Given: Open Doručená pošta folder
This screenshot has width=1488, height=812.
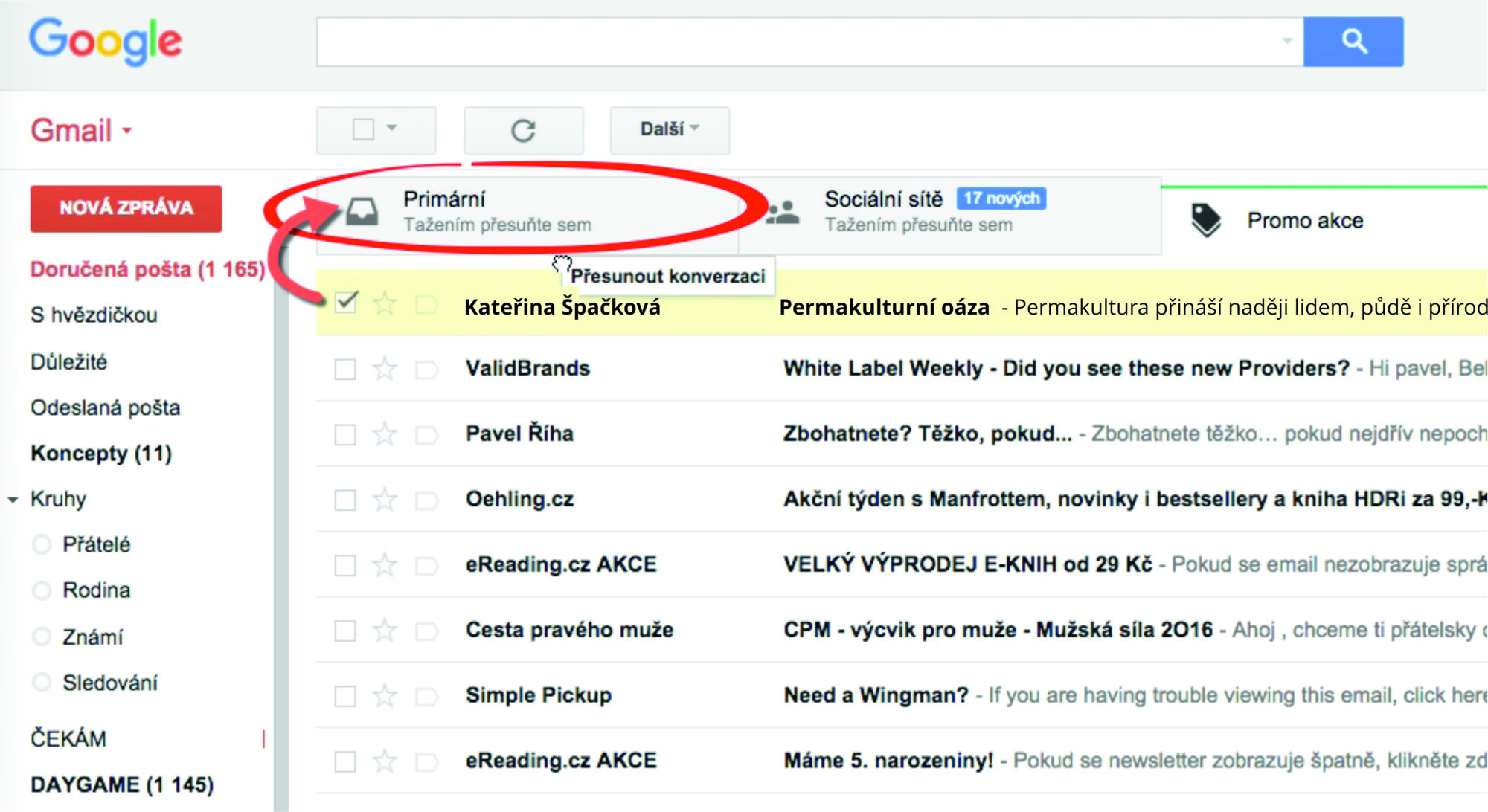Looking at the screenshot, I should (x=147, y=269).
